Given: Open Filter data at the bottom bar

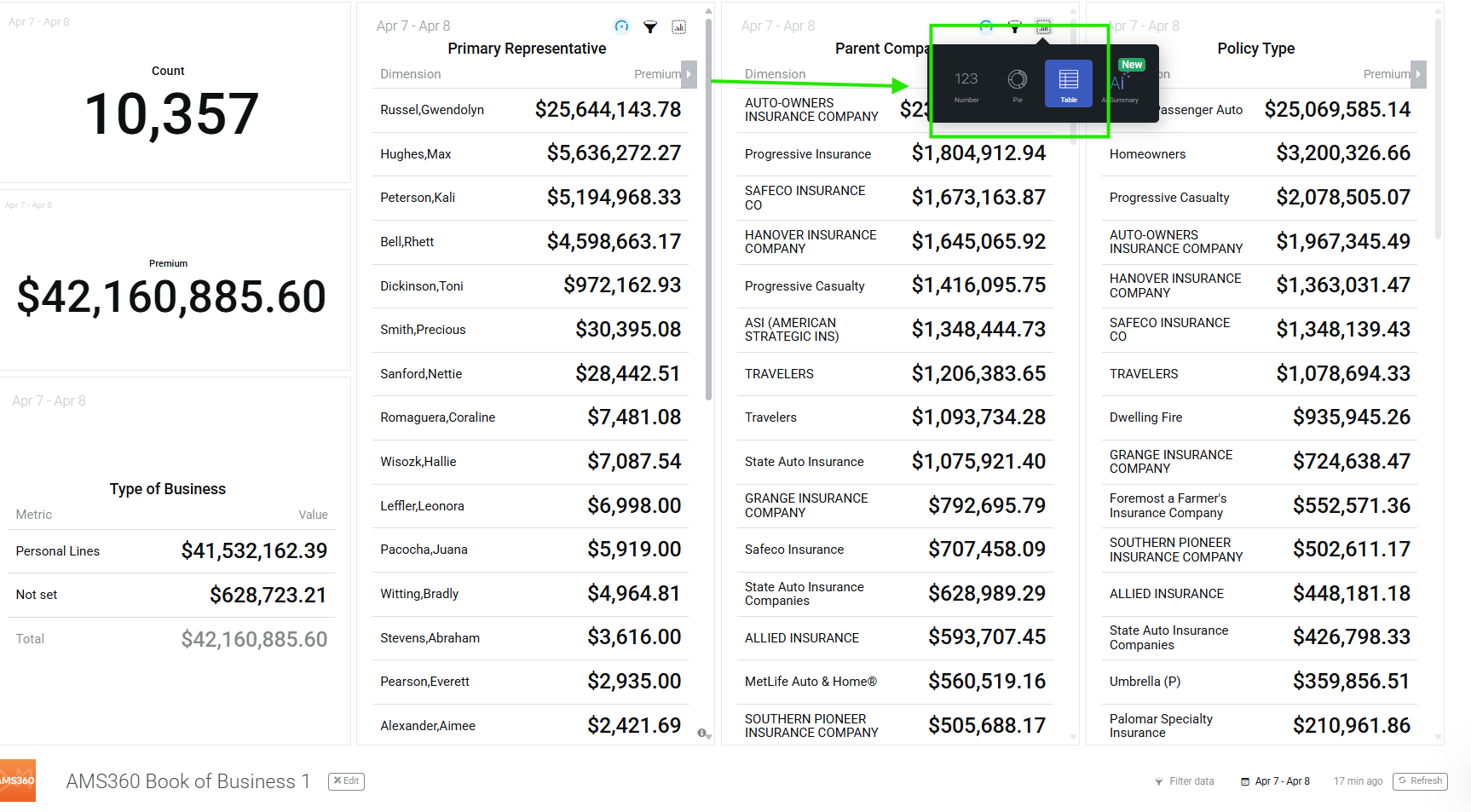Looking at the screenshot, I should point(1185,781).
